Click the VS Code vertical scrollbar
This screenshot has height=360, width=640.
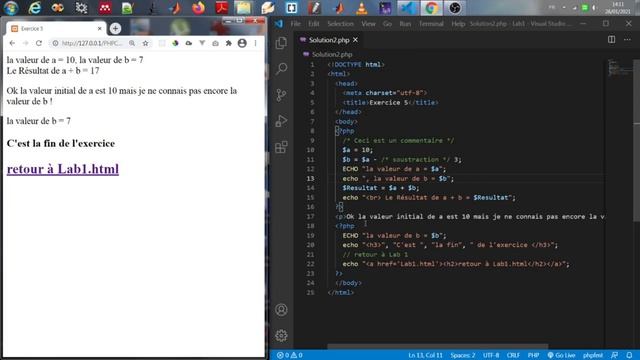pos(636,141)
